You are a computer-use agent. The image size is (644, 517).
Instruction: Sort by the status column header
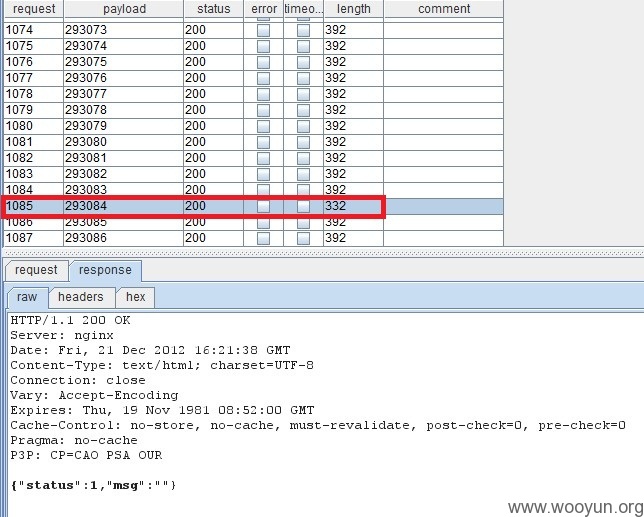[x=214, y=9]
